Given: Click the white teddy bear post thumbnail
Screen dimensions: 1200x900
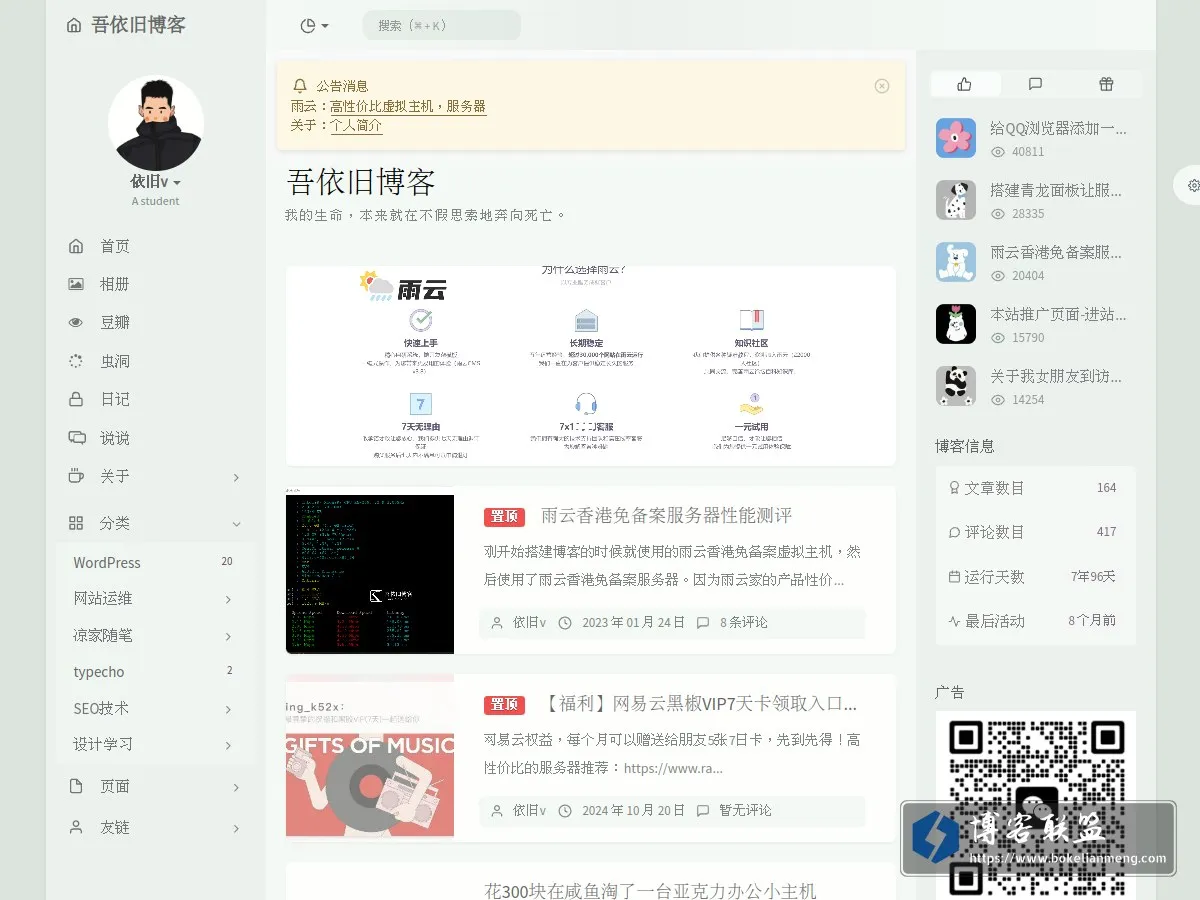Looking at the screenshot, I should tap(956, 262).
